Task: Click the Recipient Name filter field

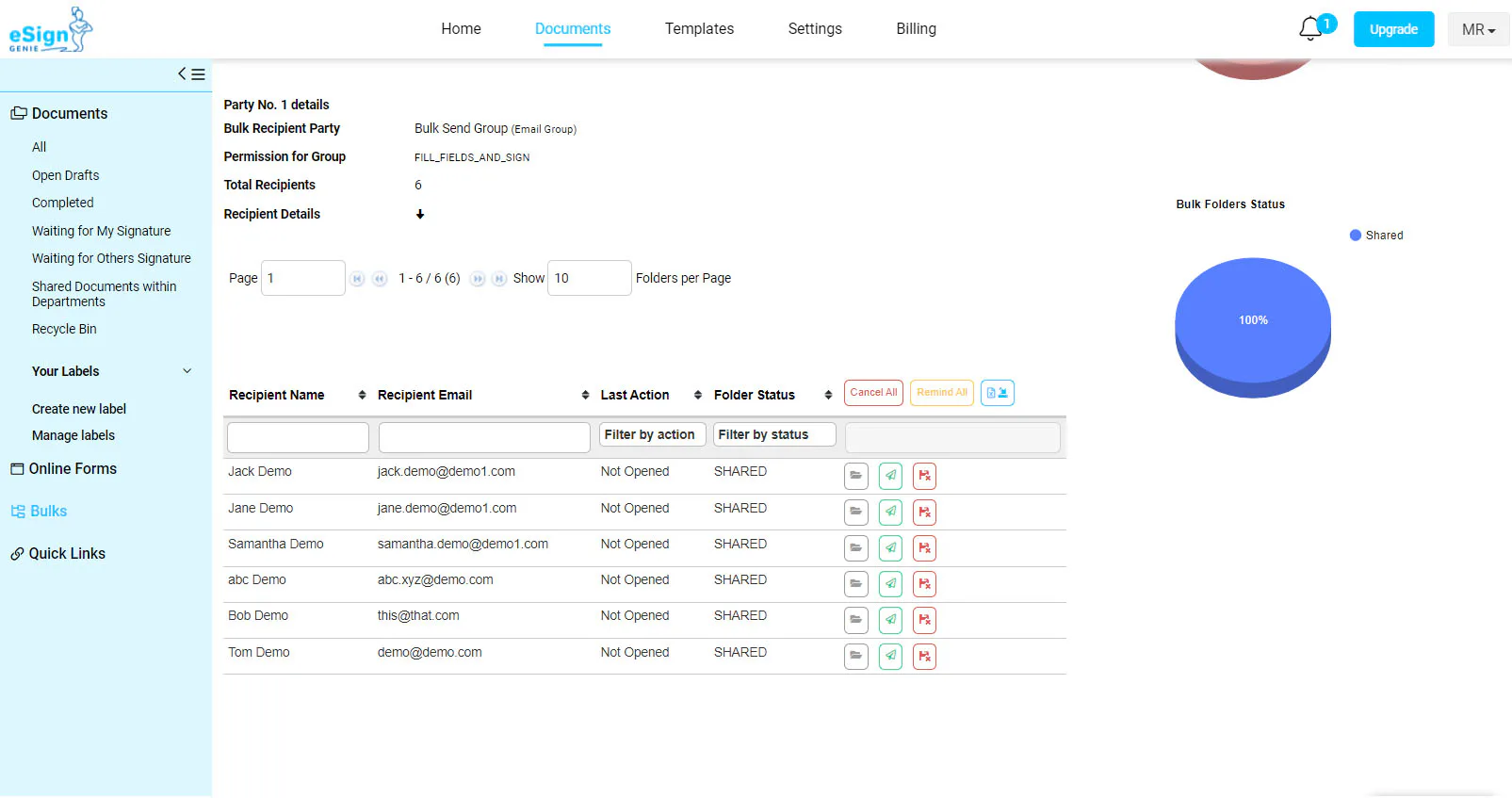Action: (298, 437)
